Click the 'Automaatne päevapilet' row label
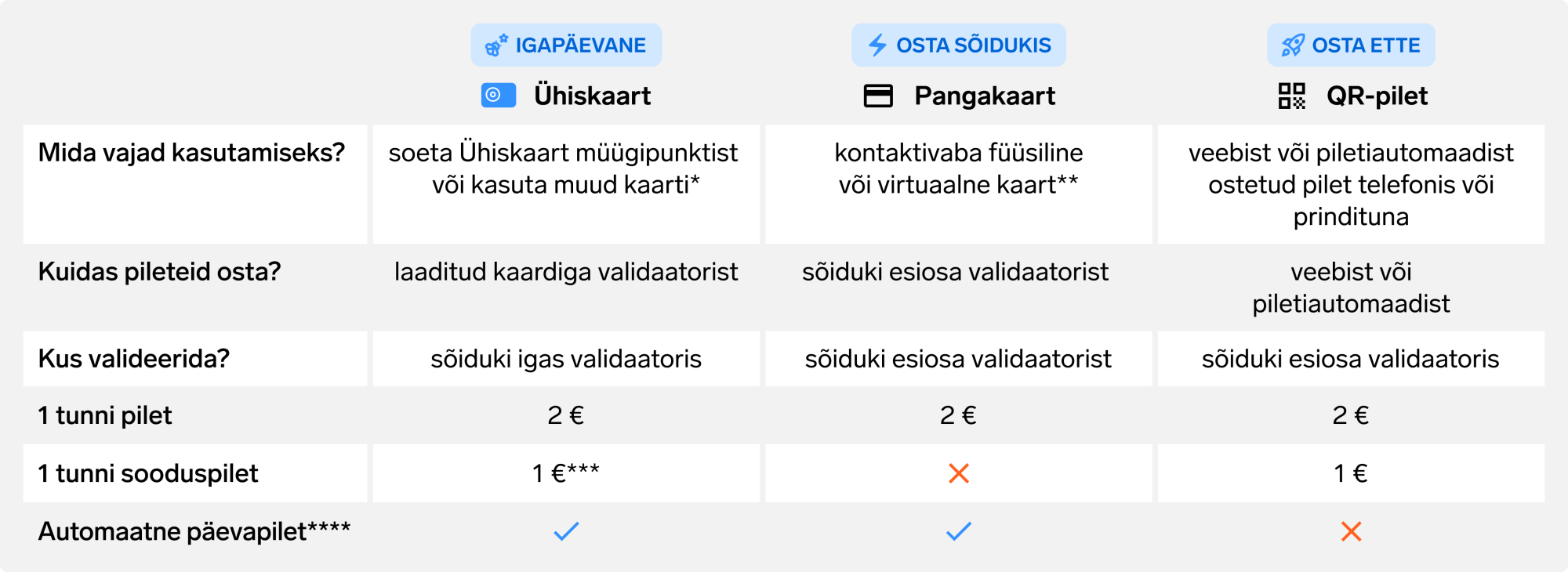Screen dimensions: 1568x572 [x=194, y=531]
